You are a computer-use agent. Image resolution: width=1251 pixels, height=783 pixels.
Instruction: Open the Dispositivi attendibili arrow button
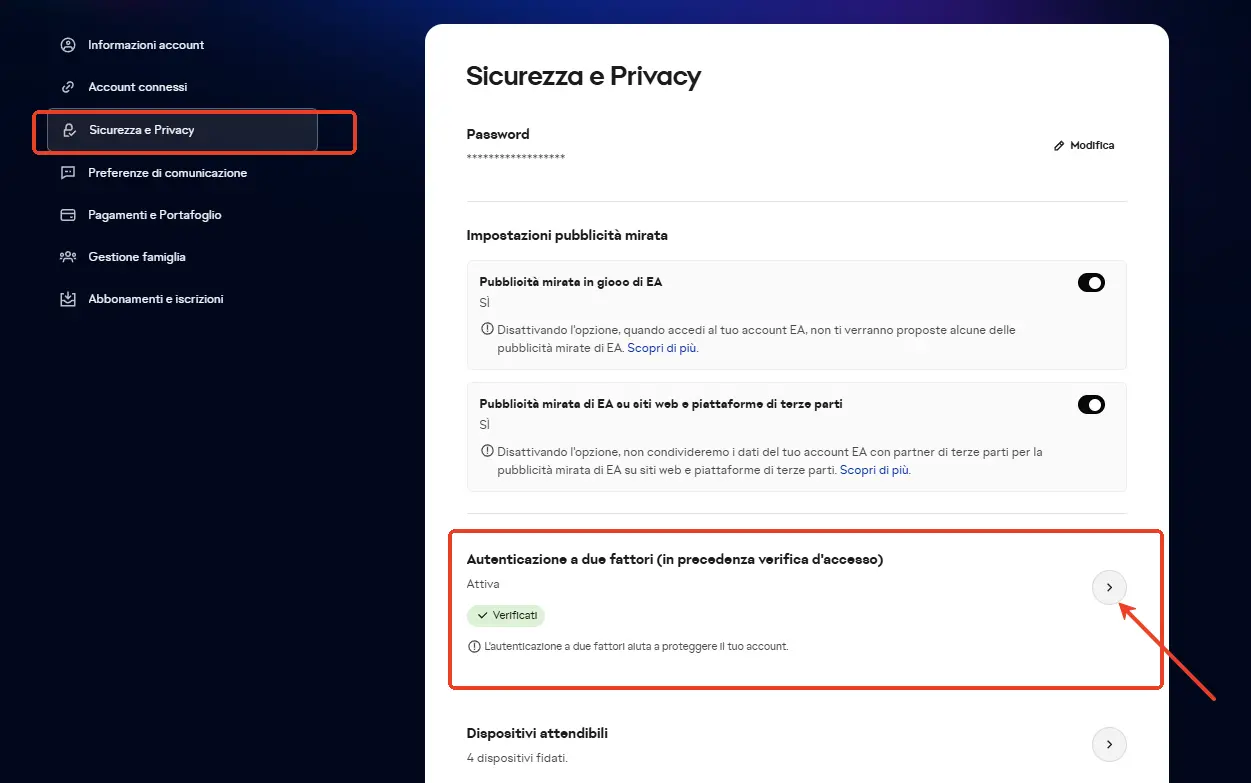[x=1109, y=744]
